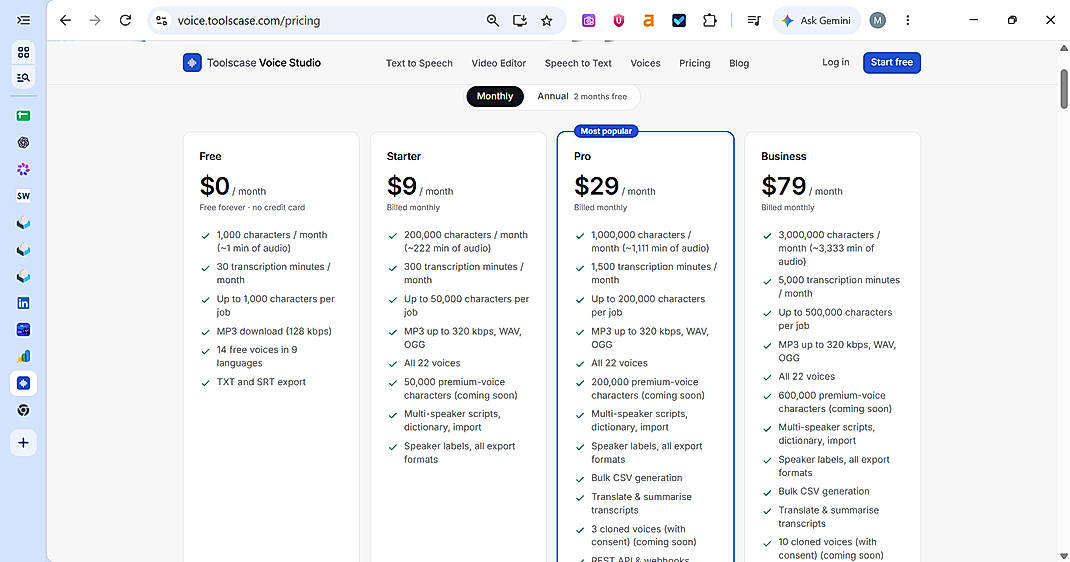Click the address bar URL field
The height and width of the screenshot is (562, 1070).
click(x=328, y=20)
